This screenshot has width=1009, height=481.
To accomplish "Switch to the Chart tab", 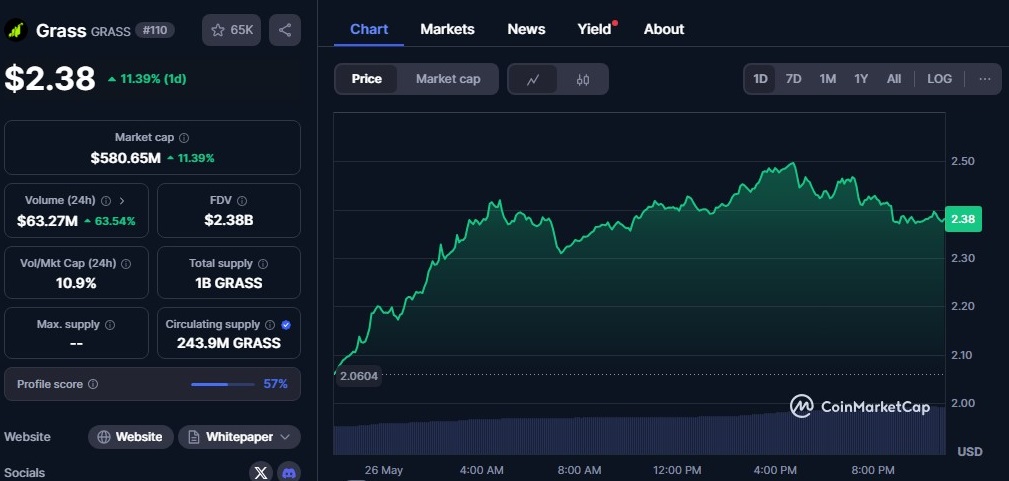I will point(369,30).
